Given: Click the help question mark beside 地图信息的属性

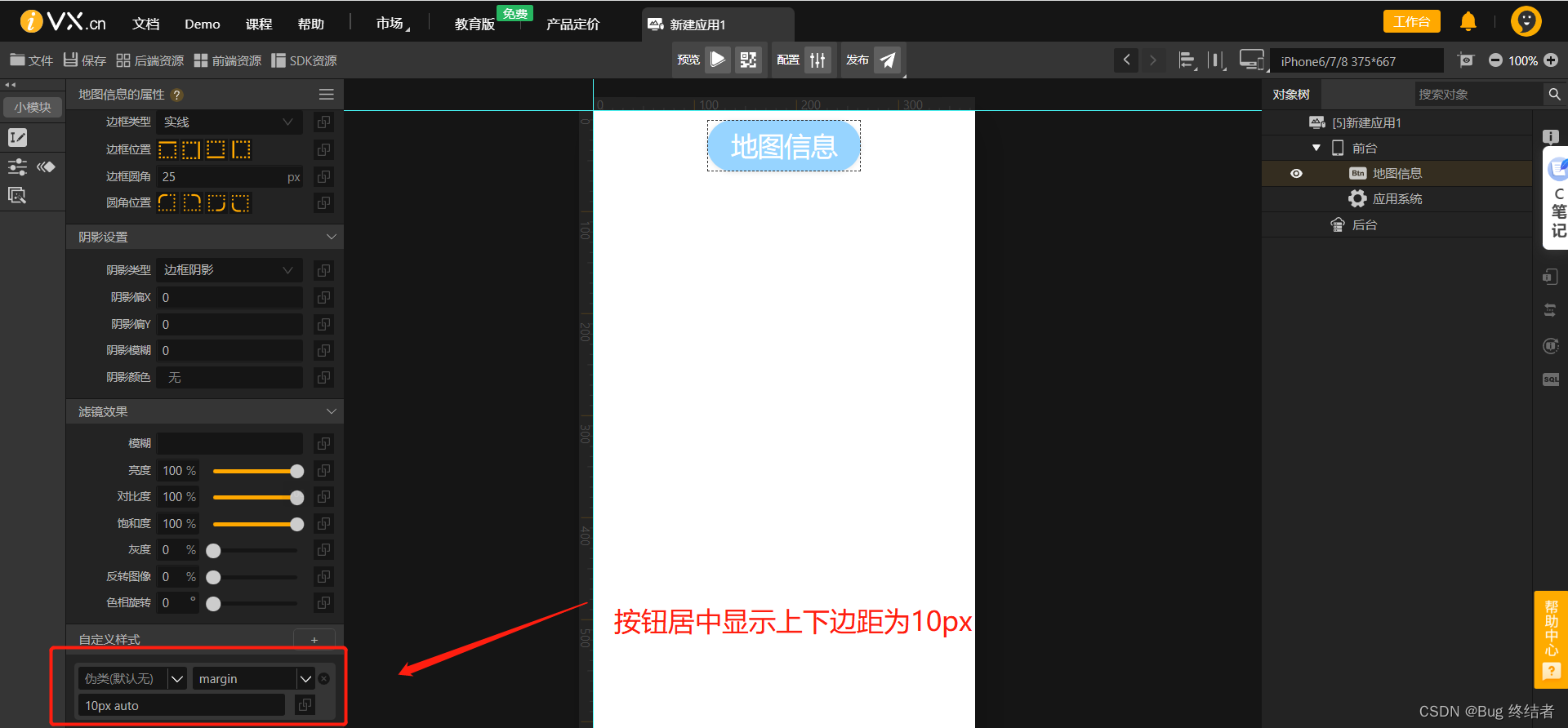Looking at the screenshot, I should click(x=176, y=95).
